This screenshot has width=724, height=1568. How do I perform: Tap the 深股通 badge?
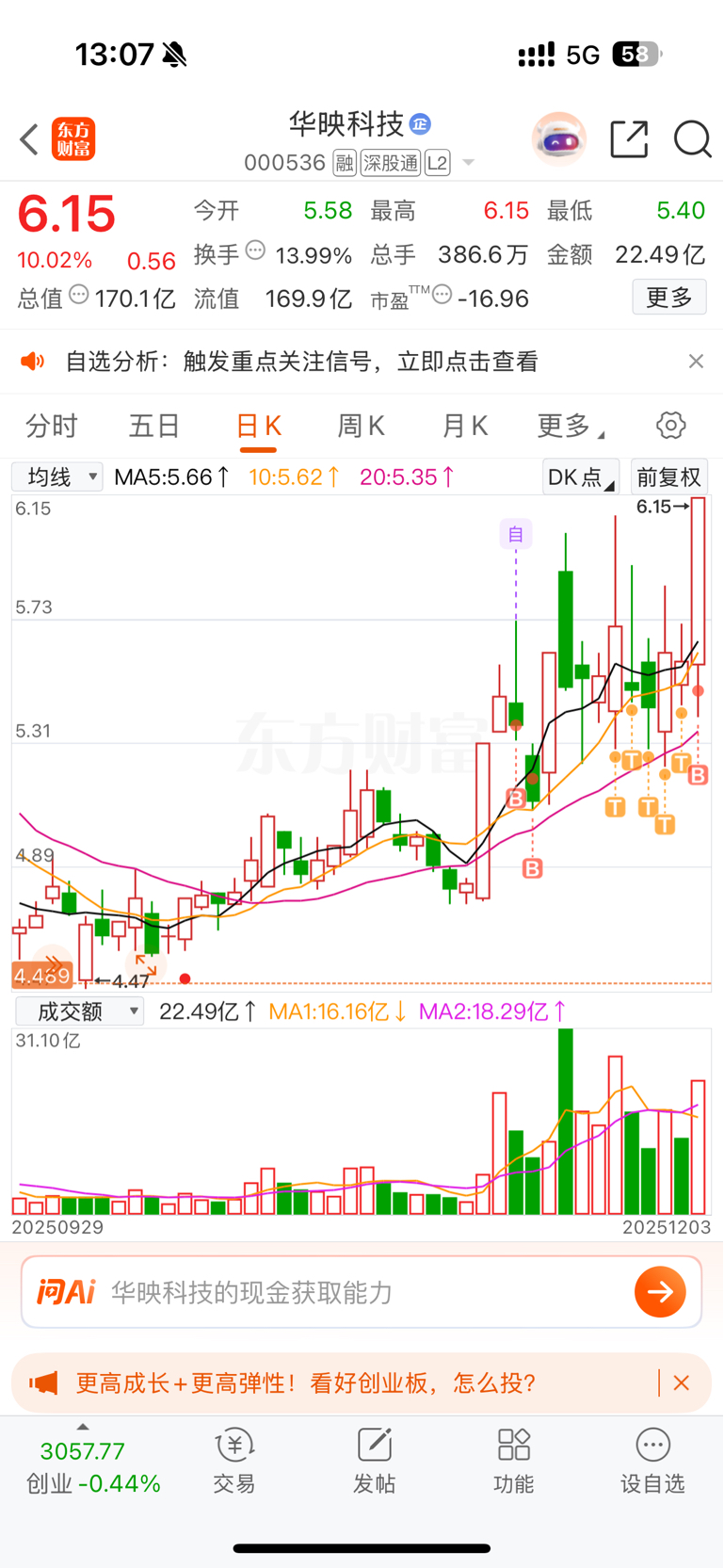(391, 164)
